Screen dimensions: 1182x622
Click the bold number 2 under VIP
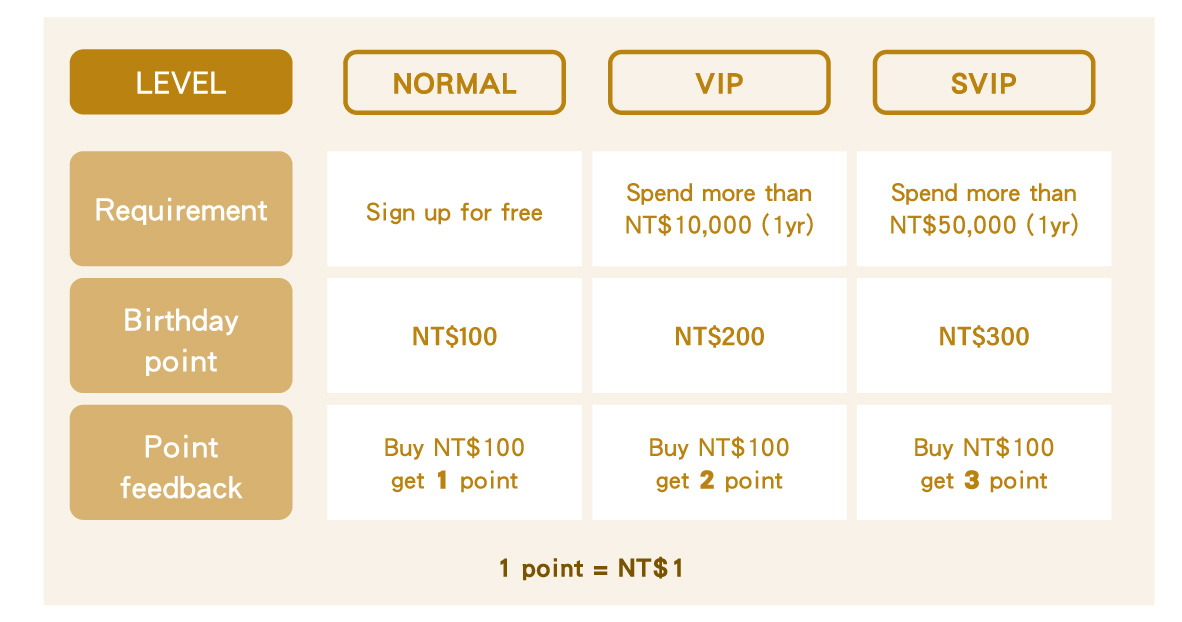click(707, 481)
